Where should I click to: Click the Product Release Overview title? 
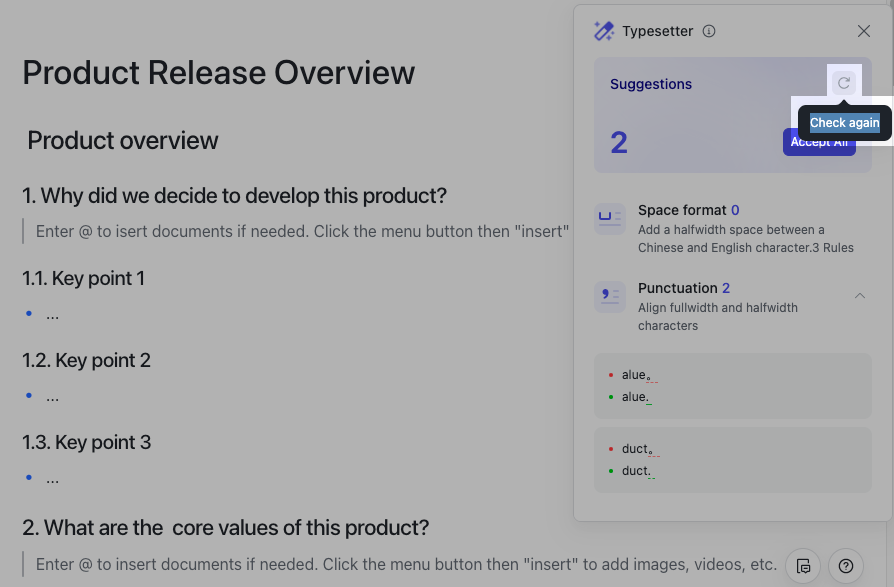coord(218,73)
